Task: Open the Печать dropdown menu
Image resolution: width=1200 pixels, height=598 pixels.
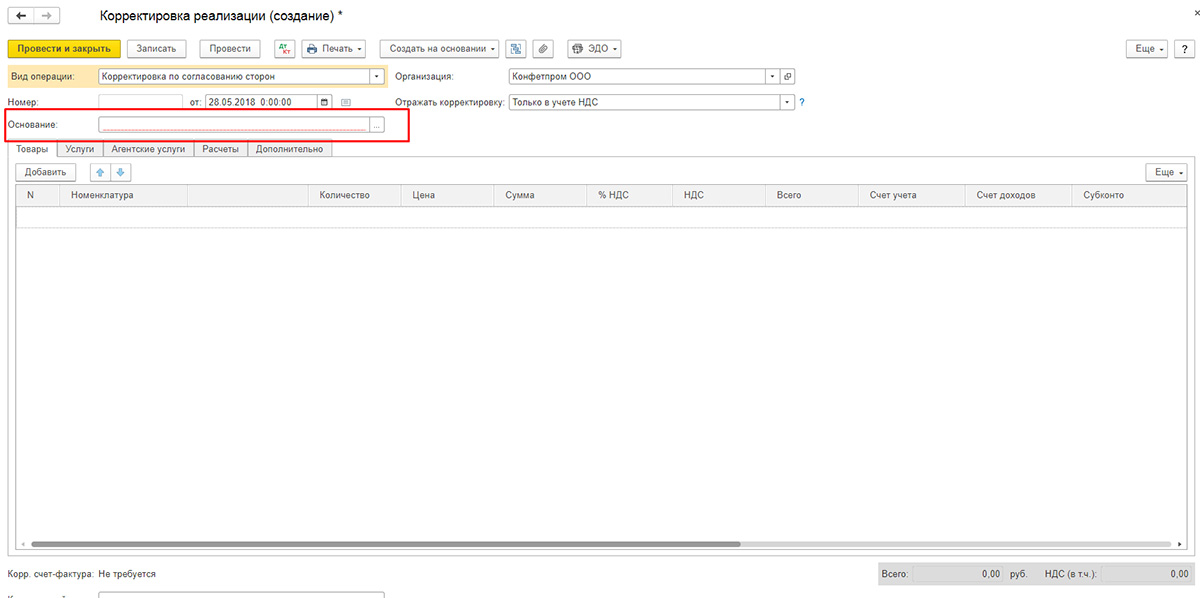Action: coord(334,48)
